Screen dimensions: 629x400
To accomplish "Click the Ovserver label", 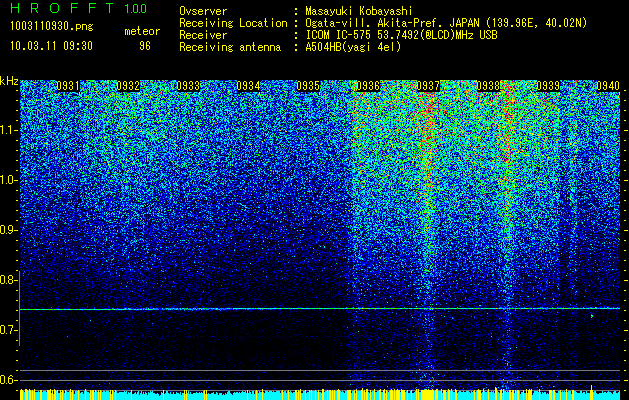I will click(203, 11).
